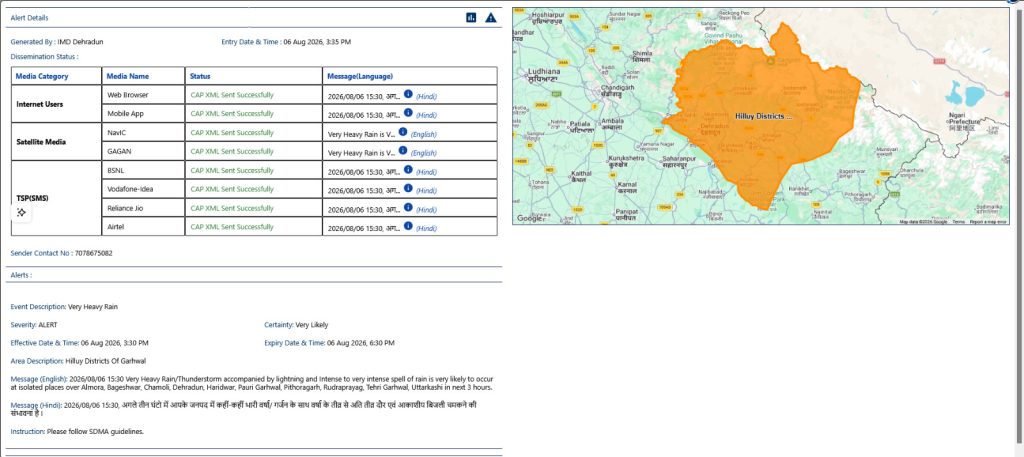
Task: Open message info icon in Airtel row
Action: 408,226
